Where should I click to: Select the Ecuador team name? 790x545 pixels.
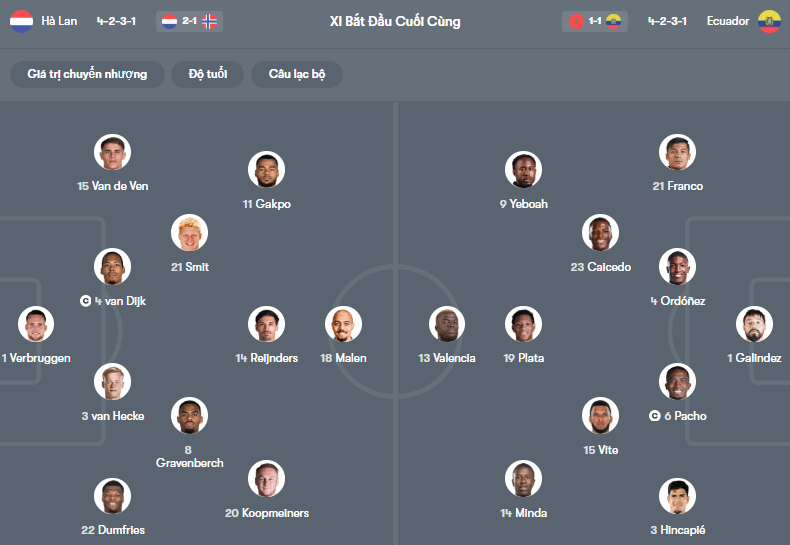(x=727, y=21)
